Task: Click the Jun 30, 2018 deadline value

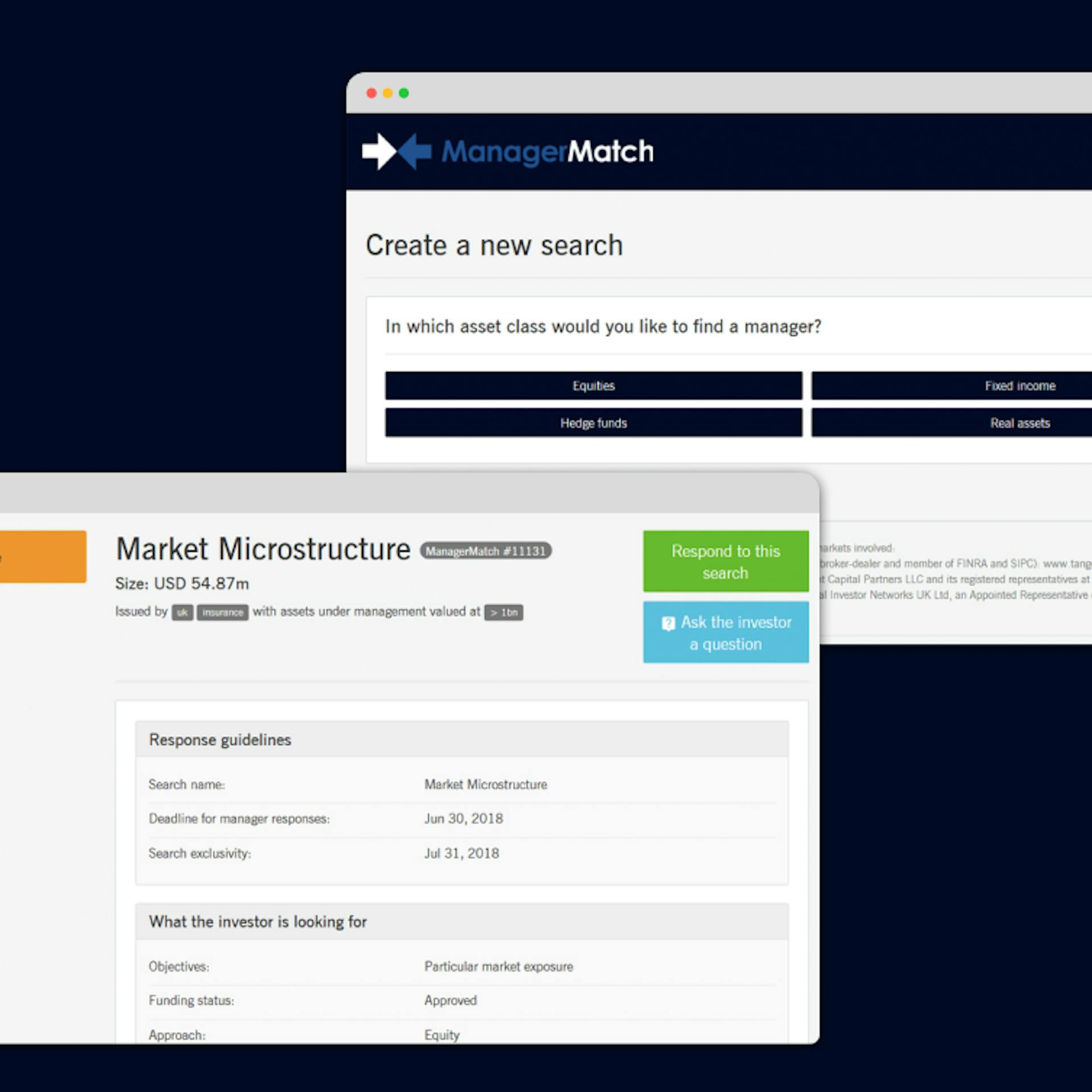Action: coord(464,818)
